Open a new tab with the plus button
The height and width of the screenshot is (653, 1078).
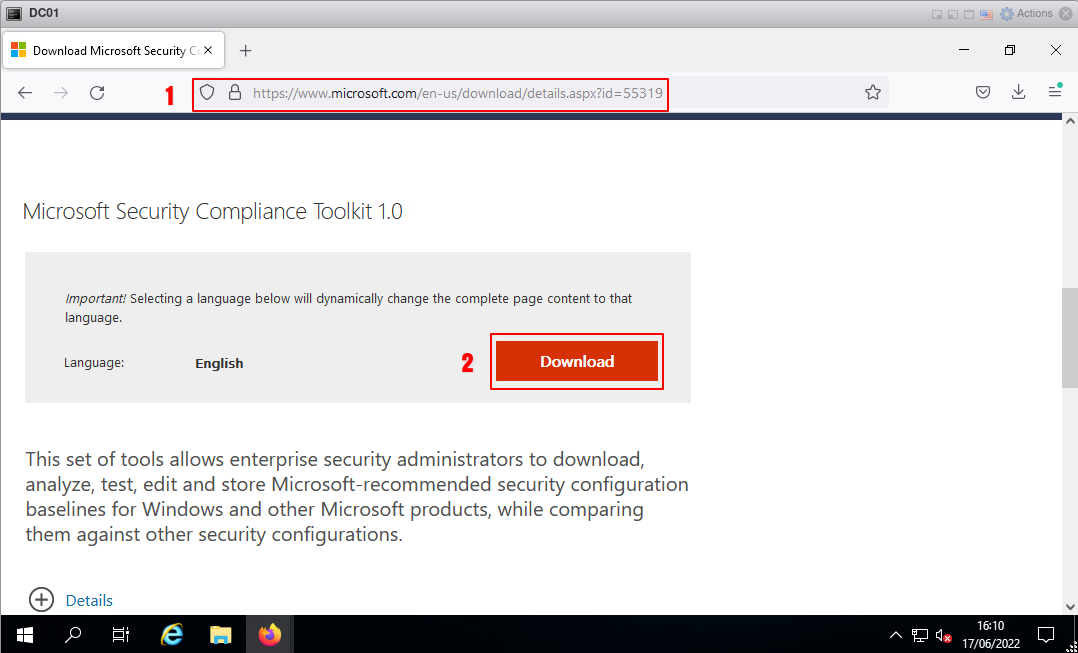coord(246,50)
